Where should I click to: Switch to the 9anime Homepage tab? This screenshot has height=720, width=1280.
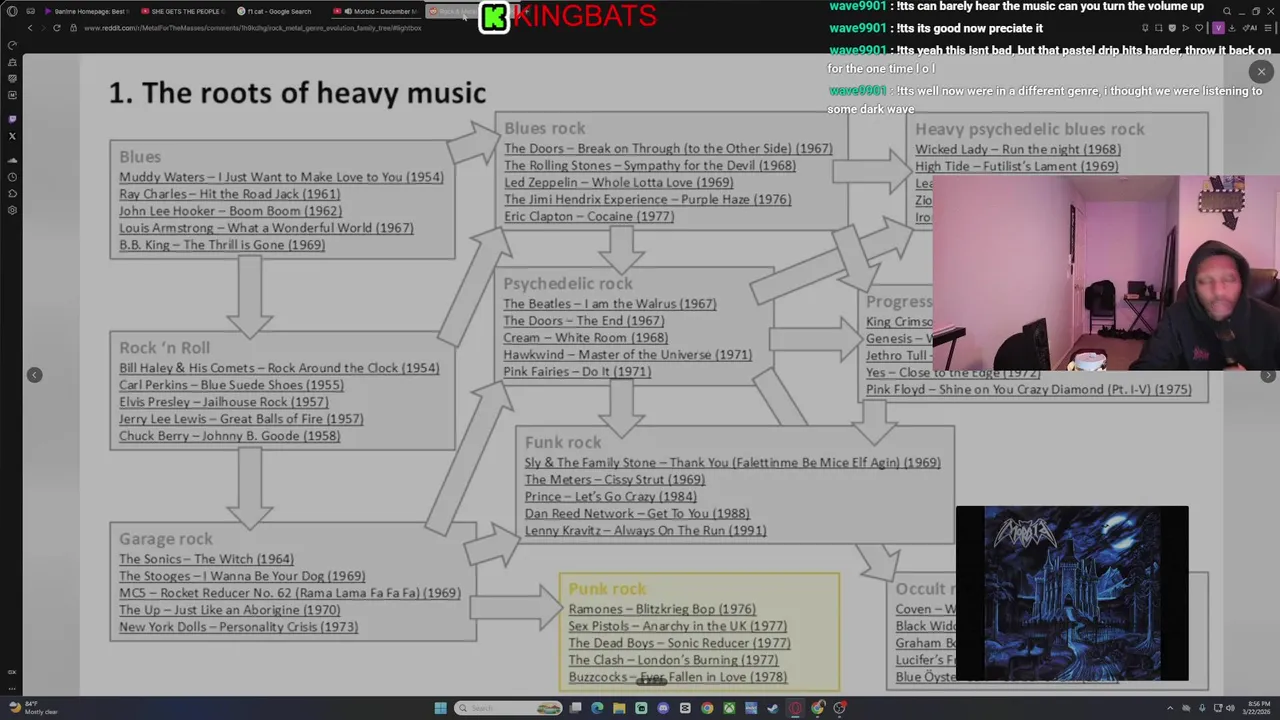coord(85,11)
